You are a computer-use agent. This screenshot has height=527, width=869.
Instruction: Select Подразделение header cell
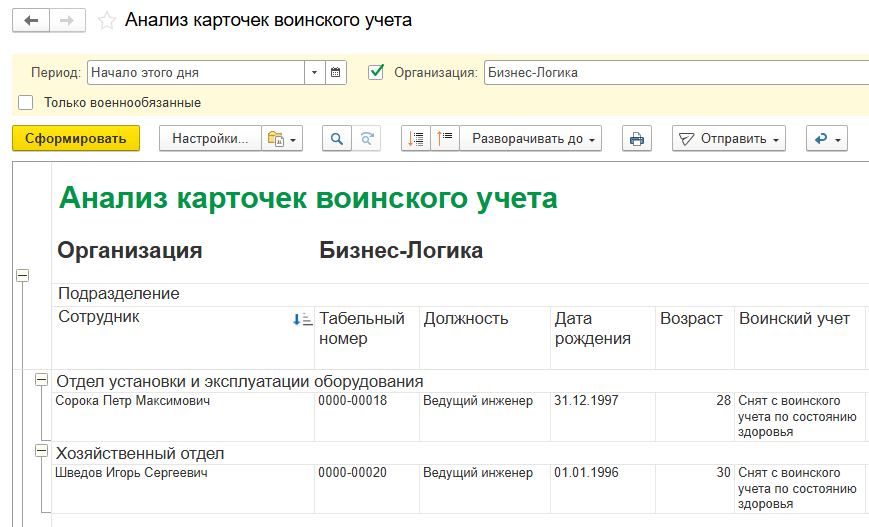460,294
